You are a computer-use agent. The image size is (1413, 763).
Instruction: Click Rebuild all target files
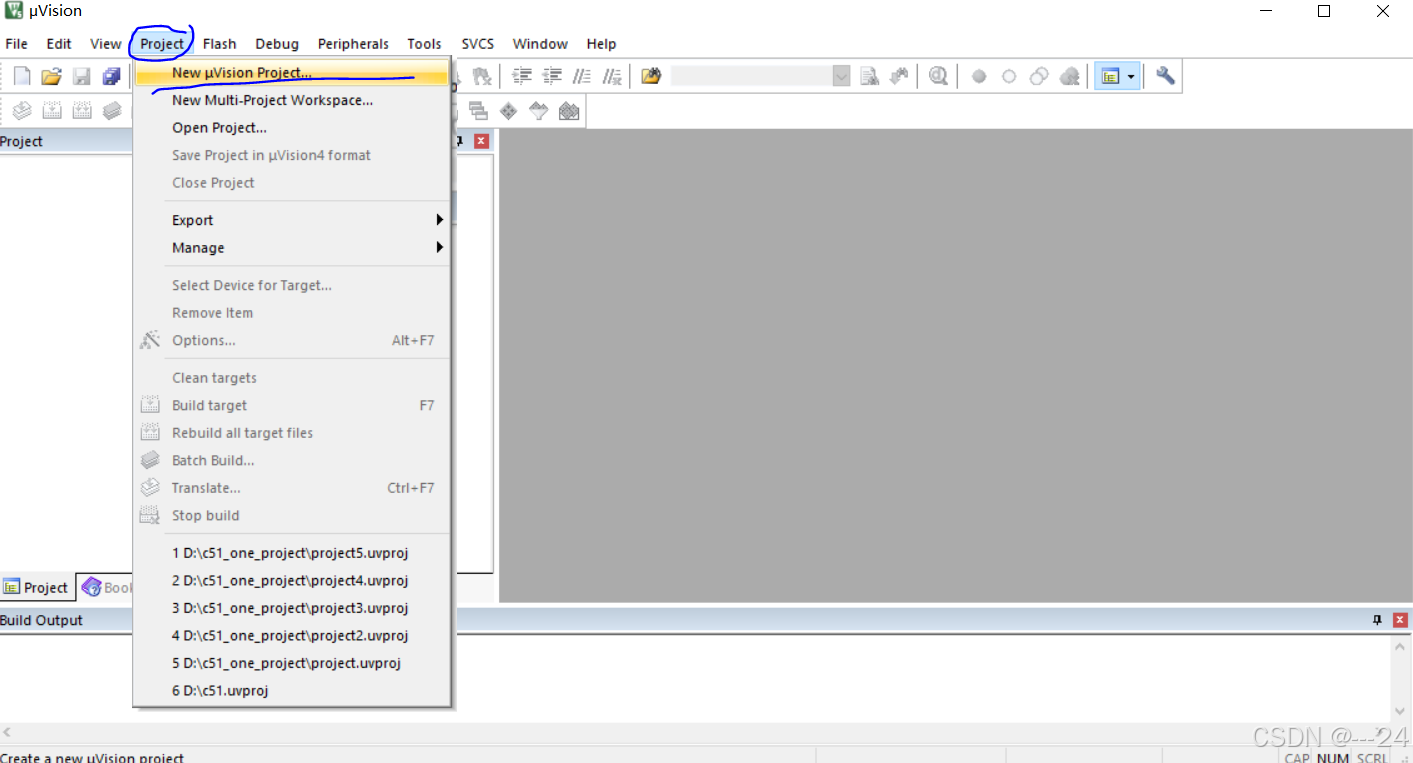click(x=292, y=433)
